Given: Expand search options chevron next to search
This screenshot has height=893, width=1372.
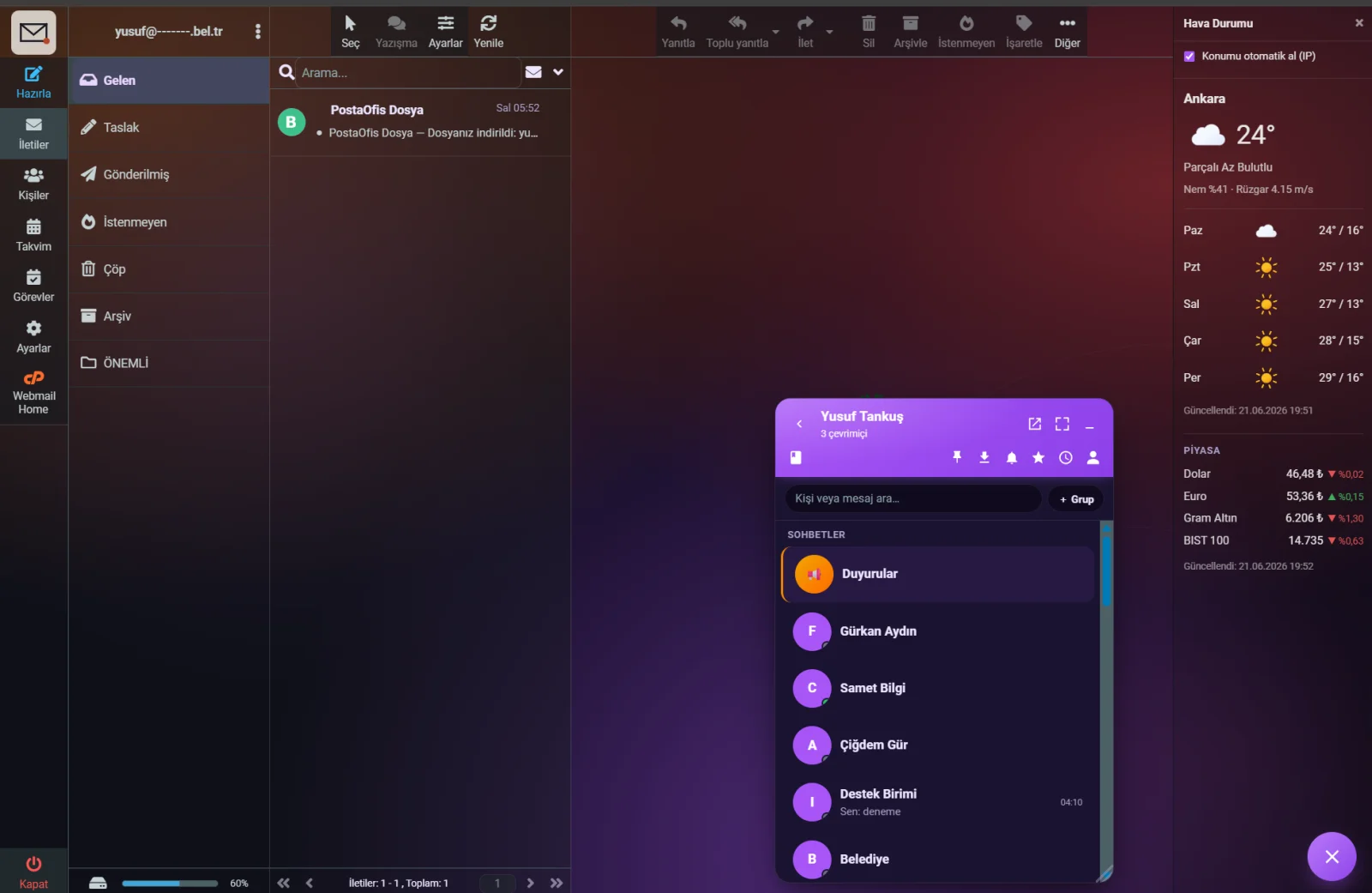Looking at the screenshot, I should coord(558,72).
